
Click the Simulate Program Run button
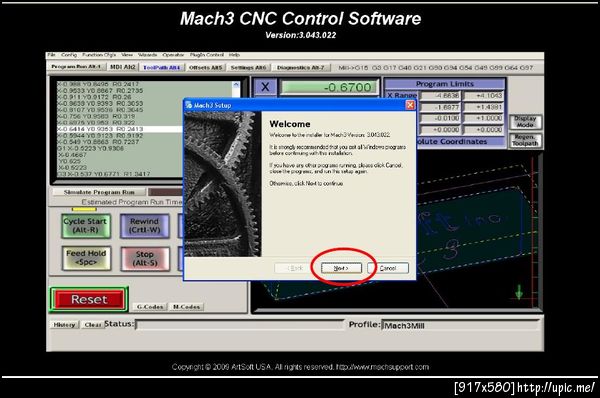click(x=99, y=192)
